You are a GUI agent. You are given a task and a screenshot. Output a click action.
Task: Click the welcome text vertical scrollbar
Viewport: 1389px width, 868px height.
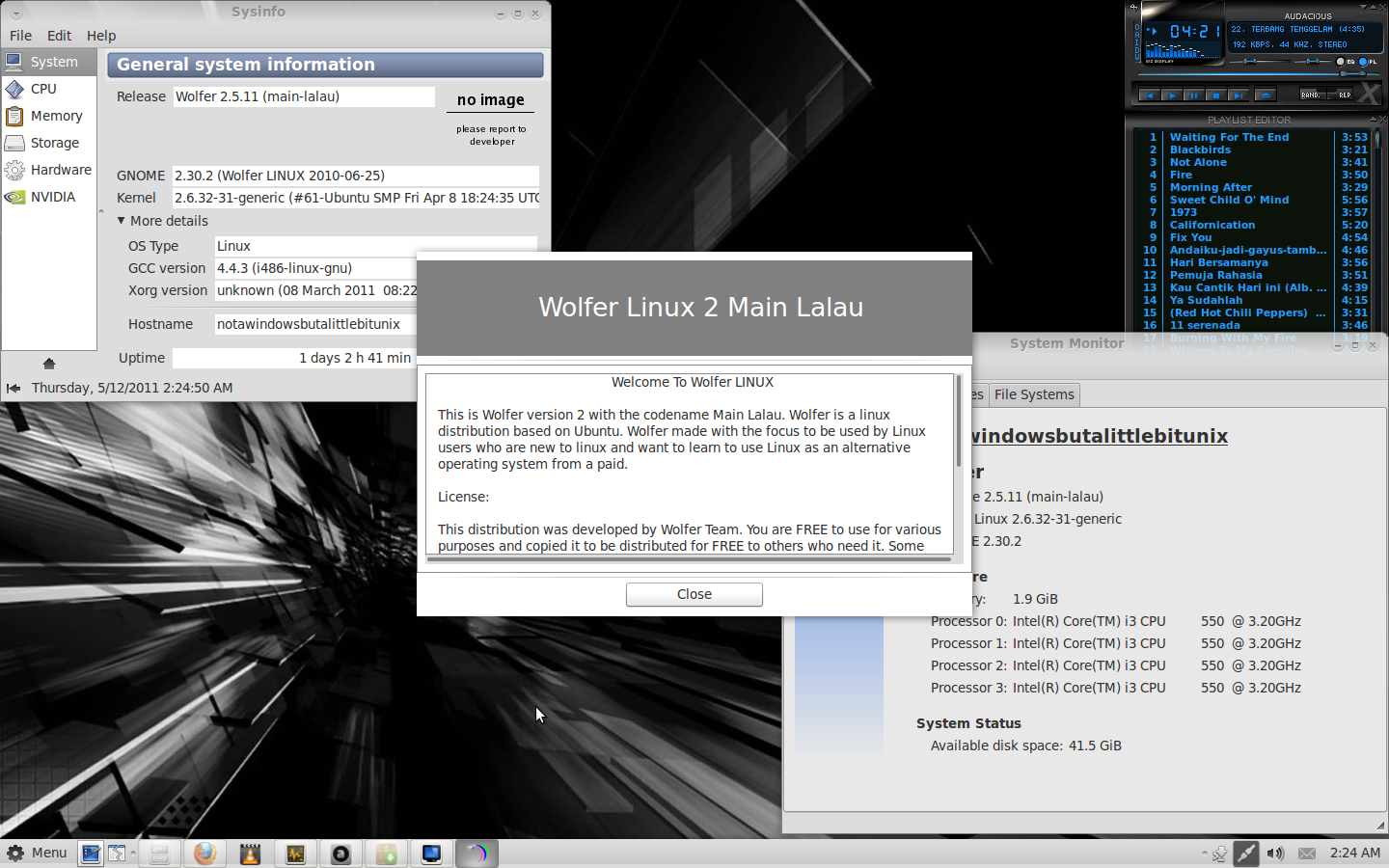coord(959,421)
